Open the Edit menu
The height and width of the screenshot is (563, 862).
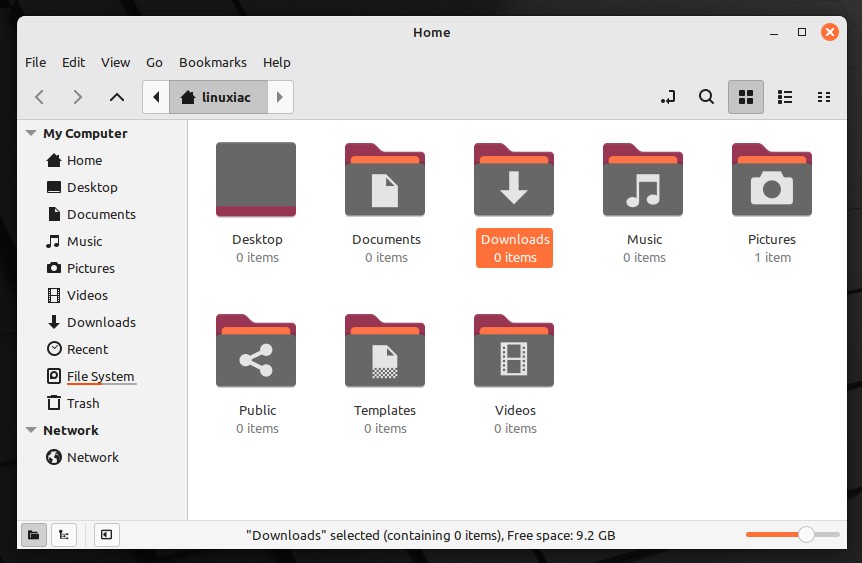[x=73, y=63]
